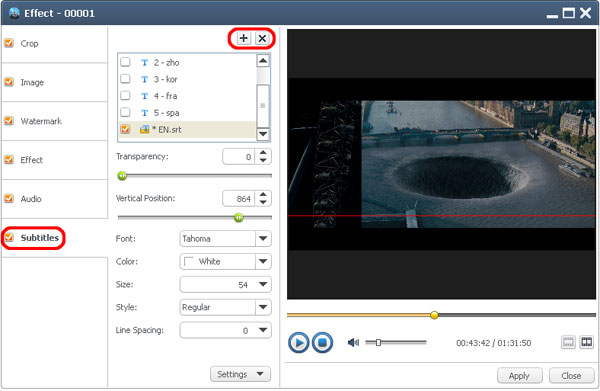600x391 pixels.
Task: Select the * EN.srt subtitle row
Action: [x=186, y=130]
